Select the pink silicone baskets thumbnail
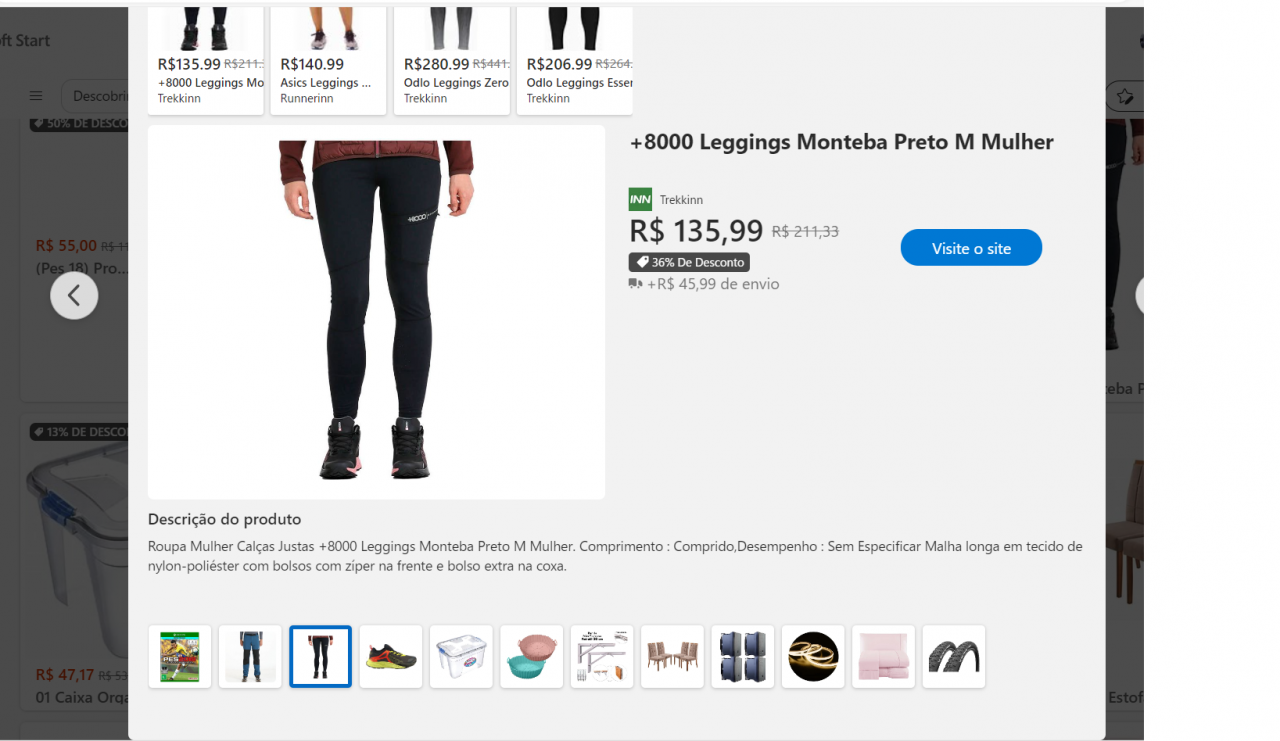 tap(532, 657)
